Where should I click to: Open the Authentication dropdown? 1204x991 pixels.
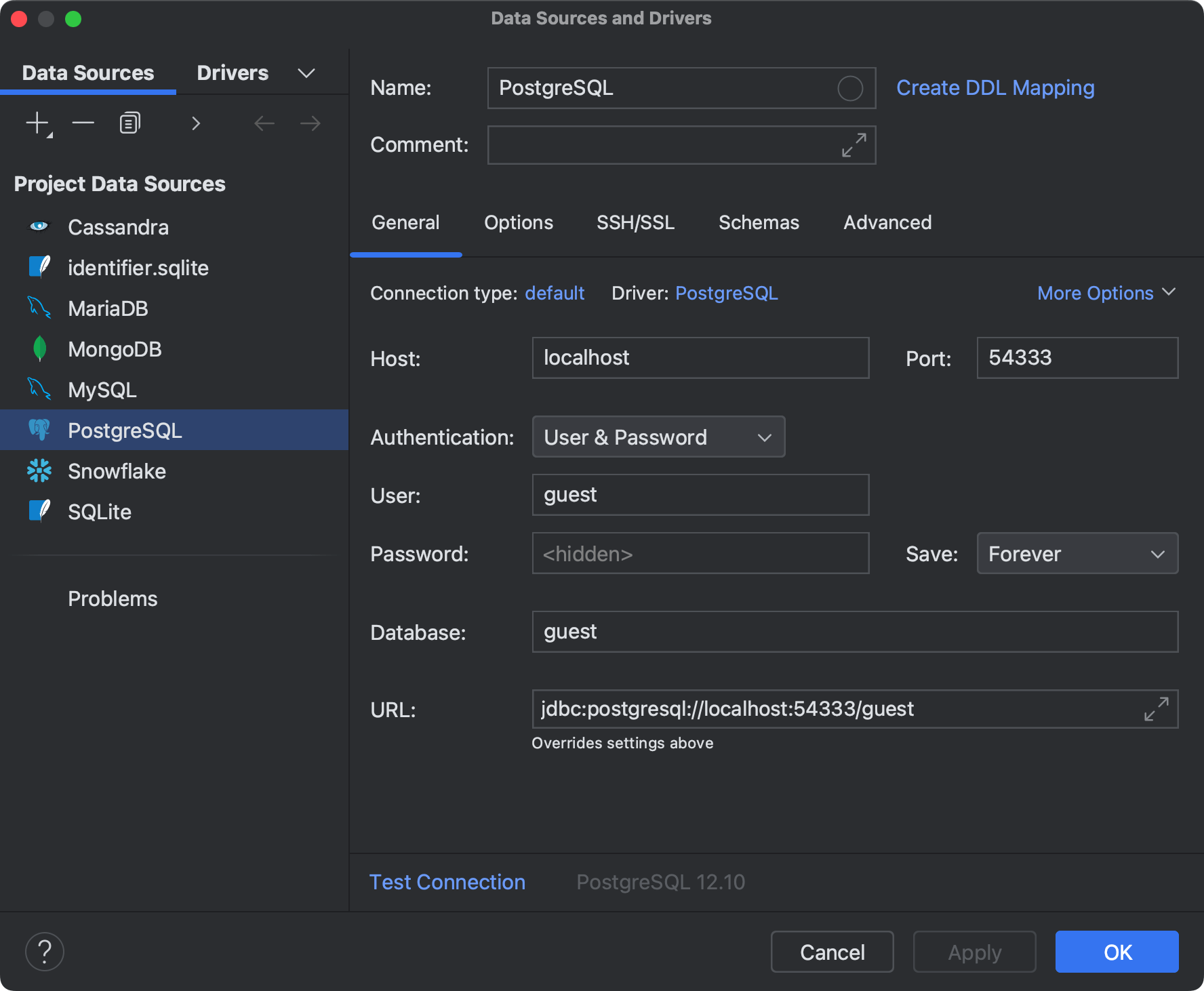coord(763,437)
